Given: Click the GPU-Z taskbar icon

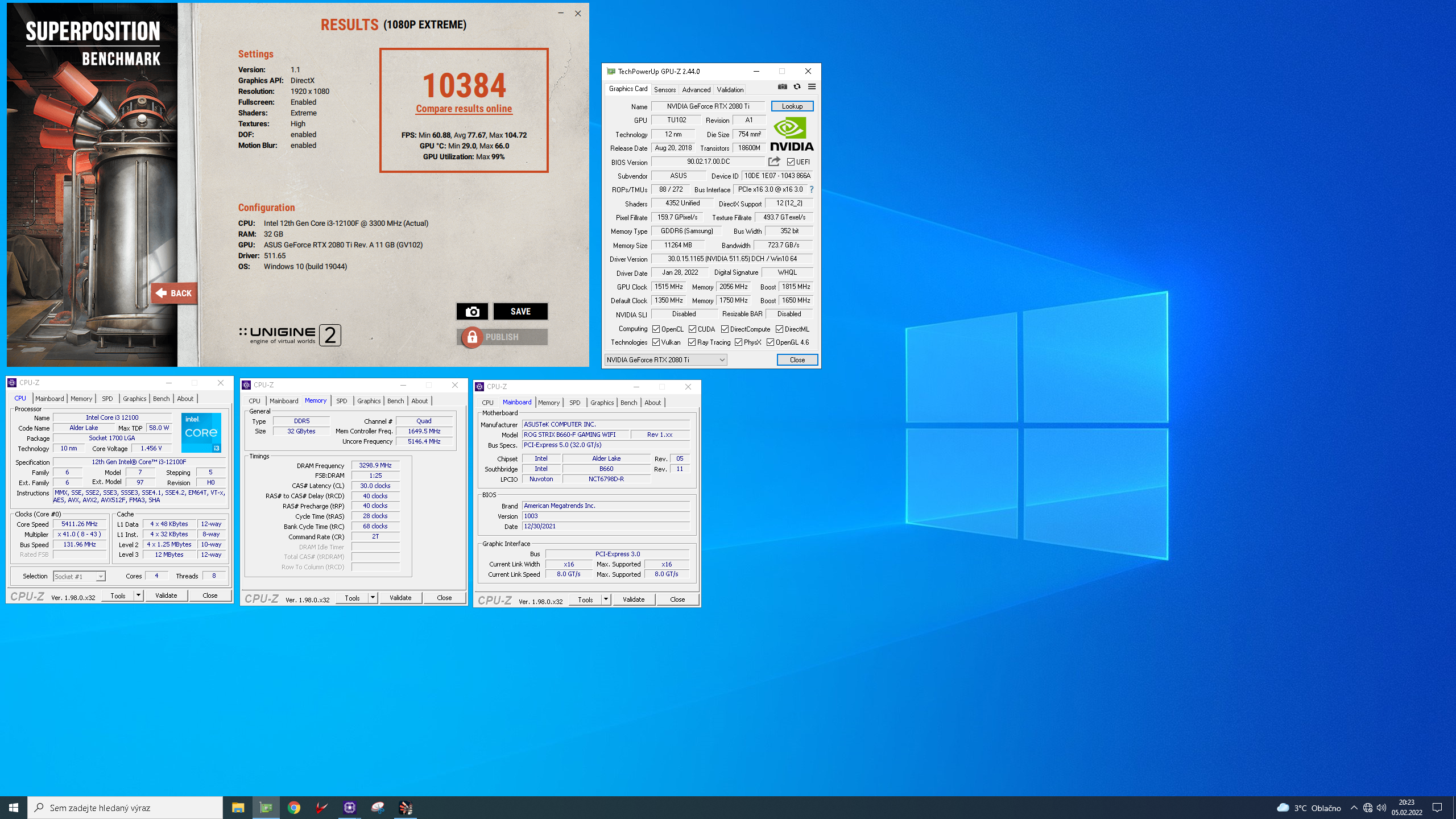Looking at the screenshot, I should click(x=266, y=808).
